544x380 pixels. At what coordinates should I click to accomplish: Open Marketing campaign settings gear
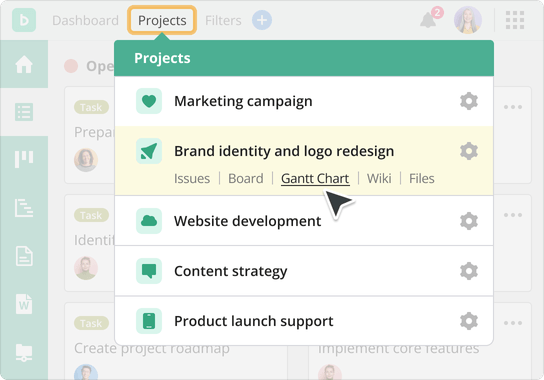[x=469, y=101]
